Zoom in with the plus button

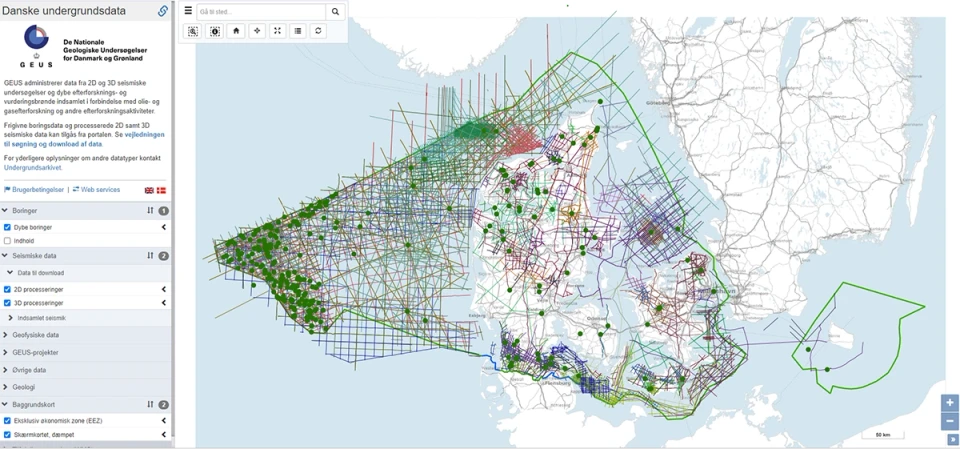pos(950,403)
